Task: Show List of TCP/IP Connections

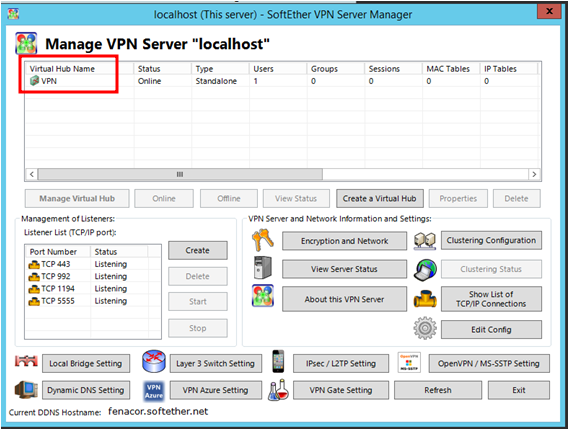Action: pyautogui.click(x=491, y=299)
